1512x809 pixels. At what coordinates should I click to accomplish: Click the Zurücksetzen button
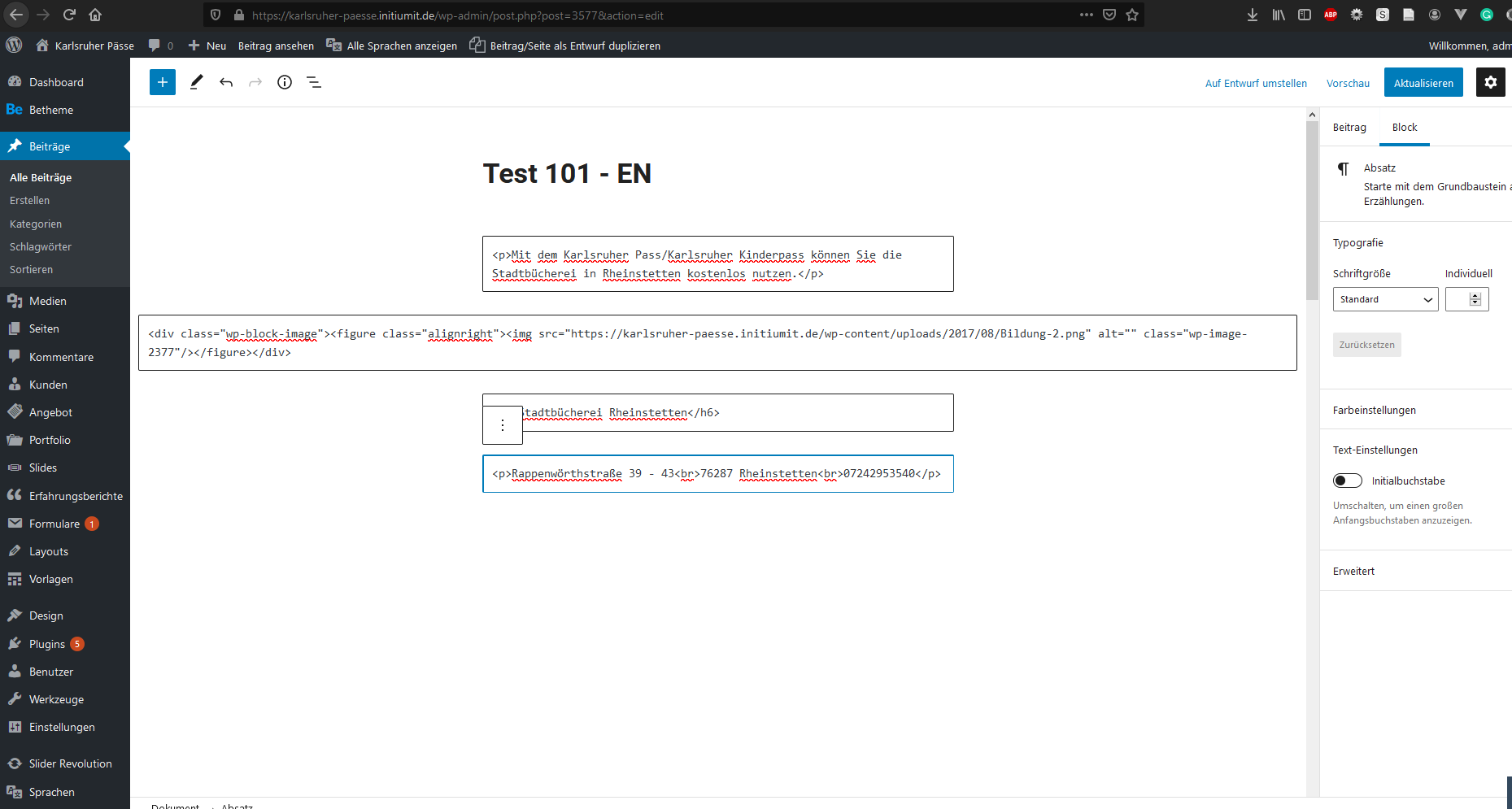coord(1366,345)
